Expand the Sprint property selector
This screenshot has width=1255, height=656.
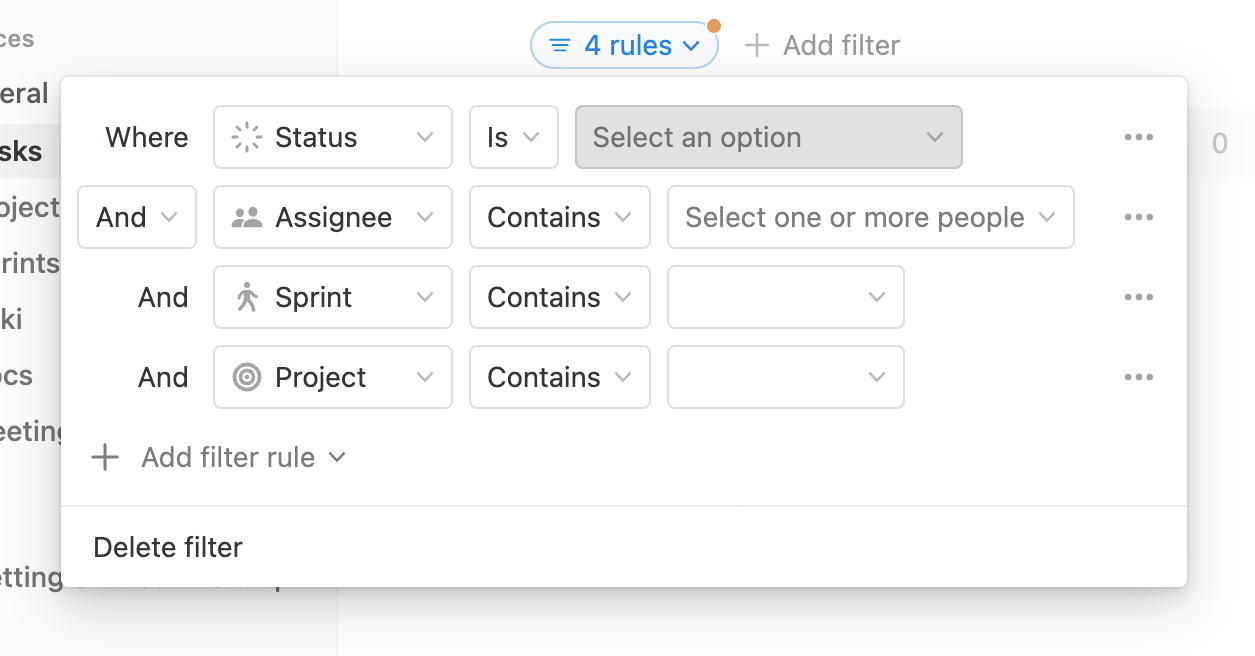pos(332,298)
